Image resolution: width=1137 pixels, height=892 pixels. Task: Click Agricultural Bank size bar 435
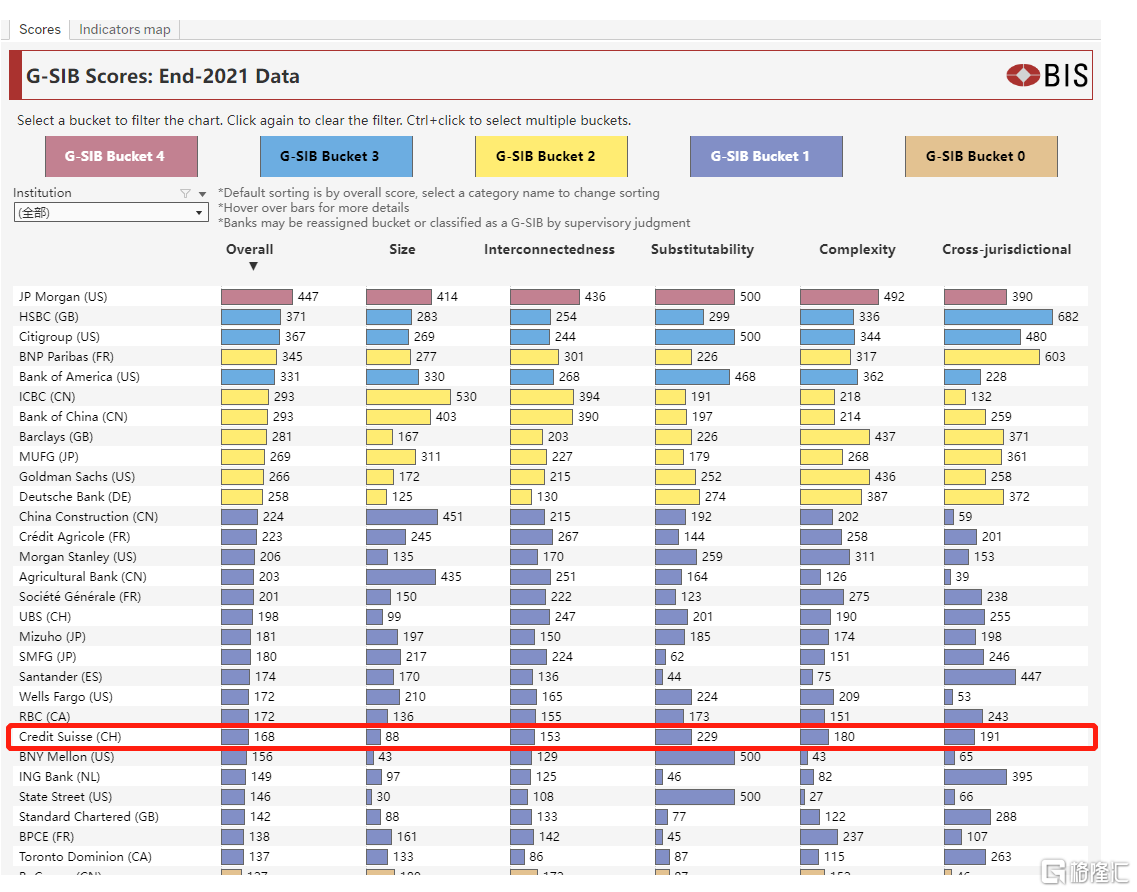click(x=401, y=577)
